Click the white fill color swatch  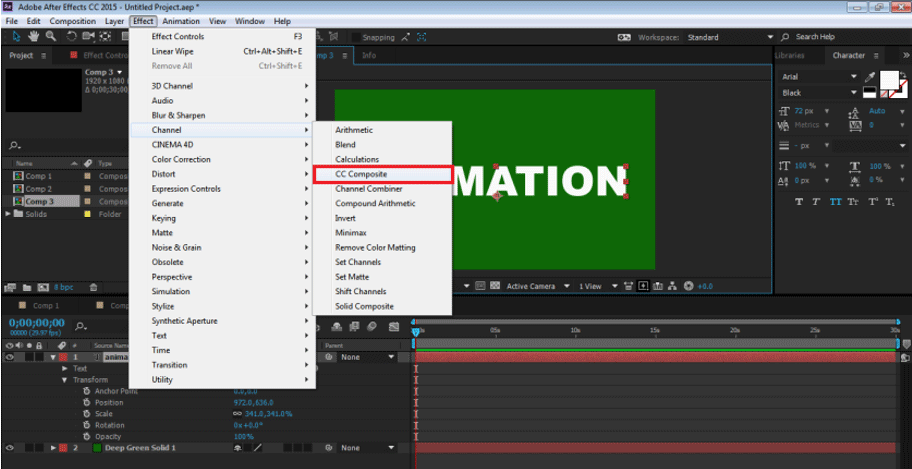coord(889,79)
